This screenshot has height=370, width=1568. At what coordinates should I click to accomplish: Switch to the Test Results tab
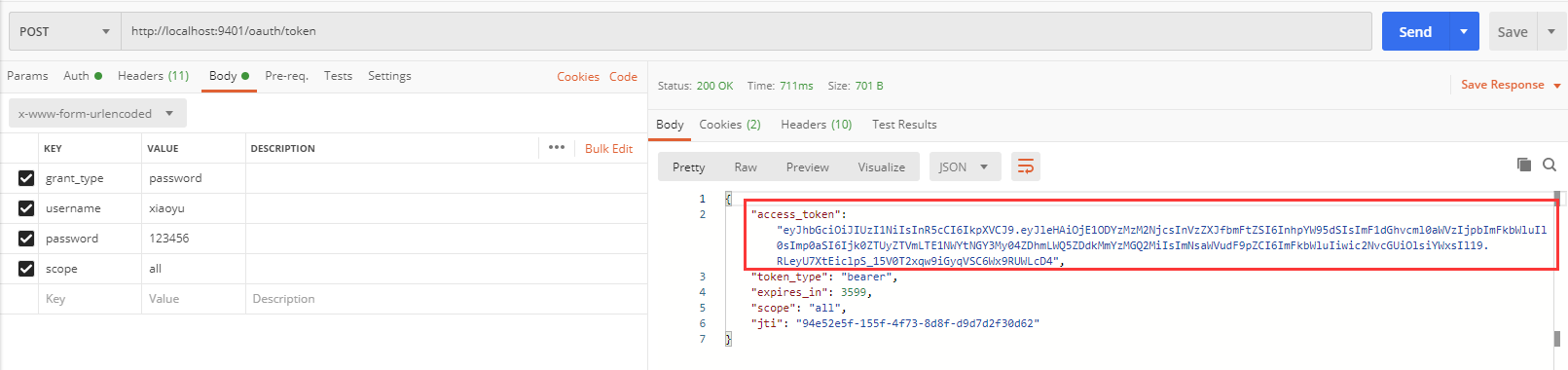[904, 125]
